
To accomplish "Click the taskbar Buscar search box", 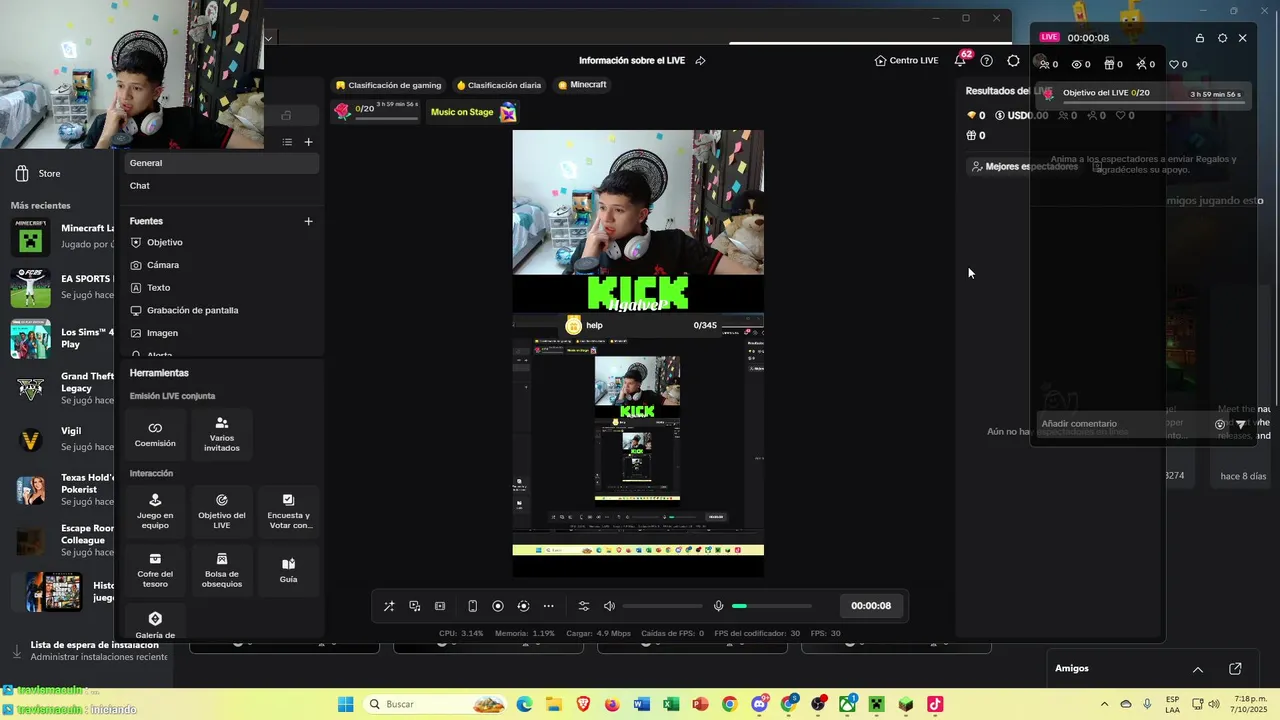I will click(x=435, y=704).
